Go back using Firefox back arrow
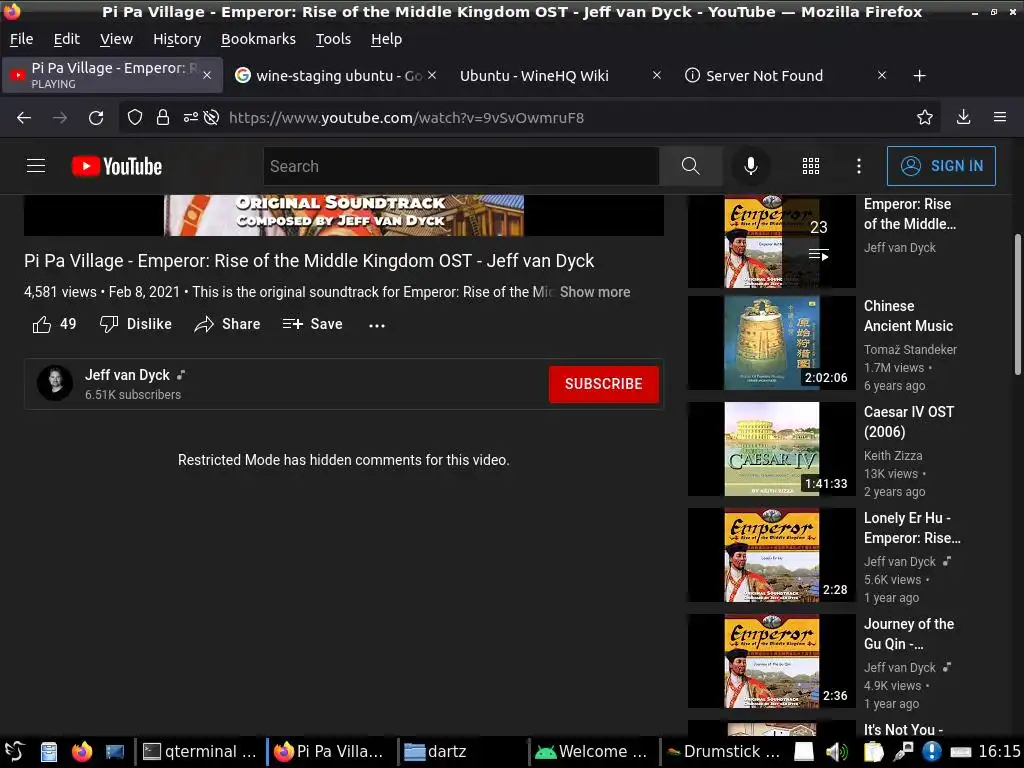This screenshot has height=768, width=1024. [x=24, y=118]
